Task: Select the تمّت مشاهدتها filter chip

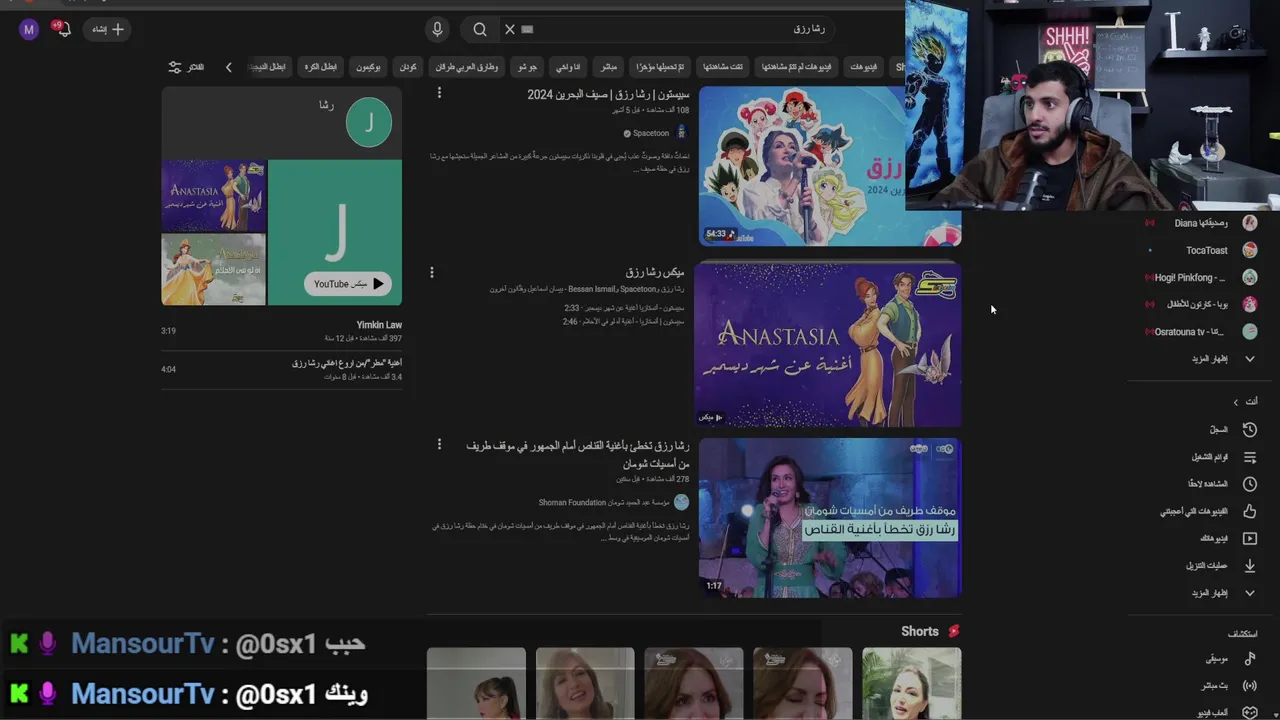Action: pyautogui.click(x=723, y=67)
